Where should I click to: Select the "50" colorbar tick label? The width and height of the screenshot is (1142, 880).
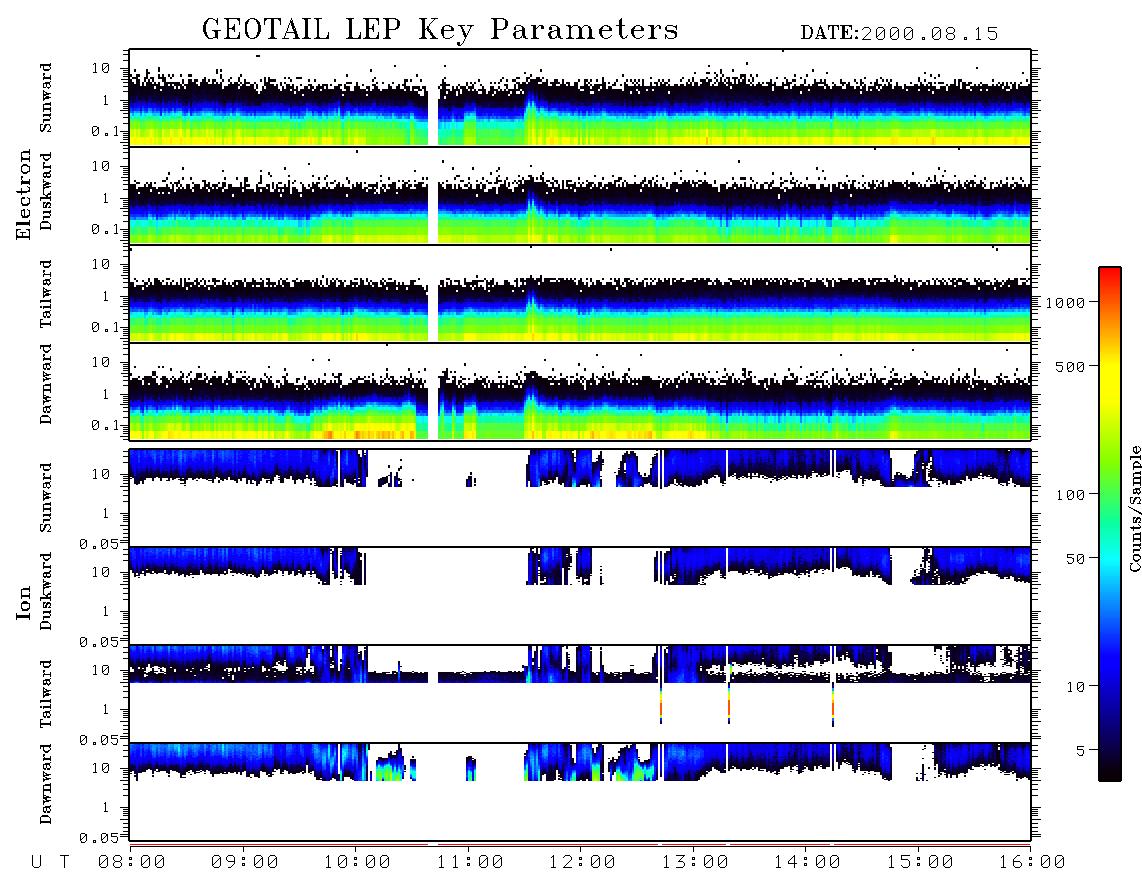[x=1075, y=559]
